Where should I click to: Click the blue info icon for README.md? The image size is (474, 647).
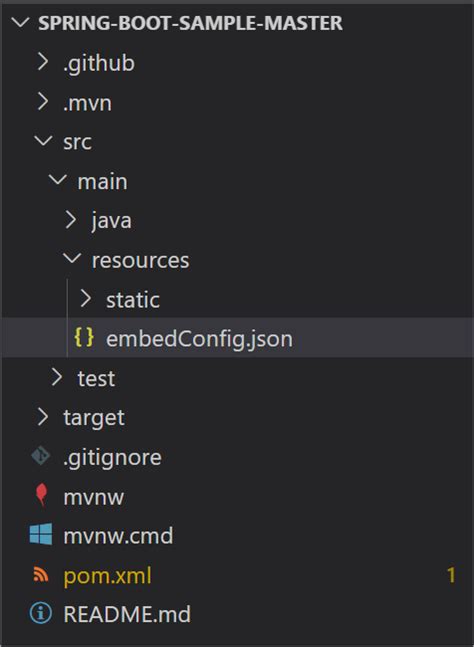(41, 613)
